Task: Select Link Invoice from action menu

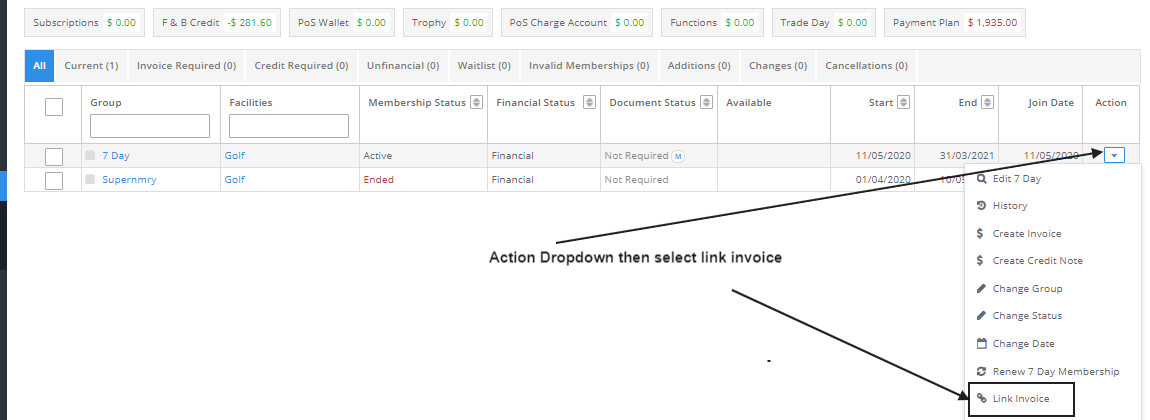Action: pyautogui.click(x=1021, y=399)
